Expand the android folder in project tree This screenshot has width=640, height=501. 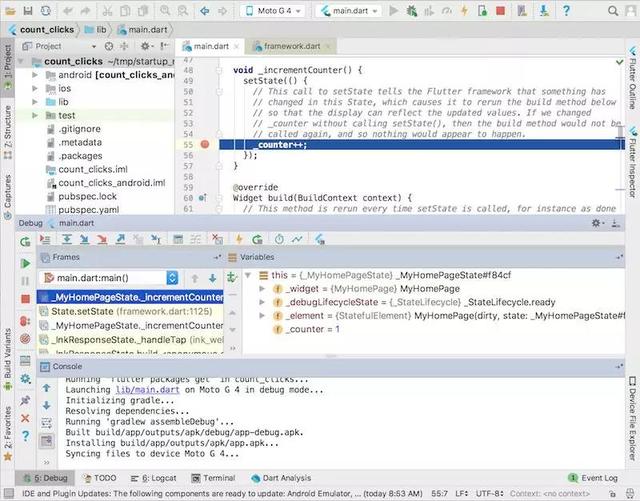(35, 75)
